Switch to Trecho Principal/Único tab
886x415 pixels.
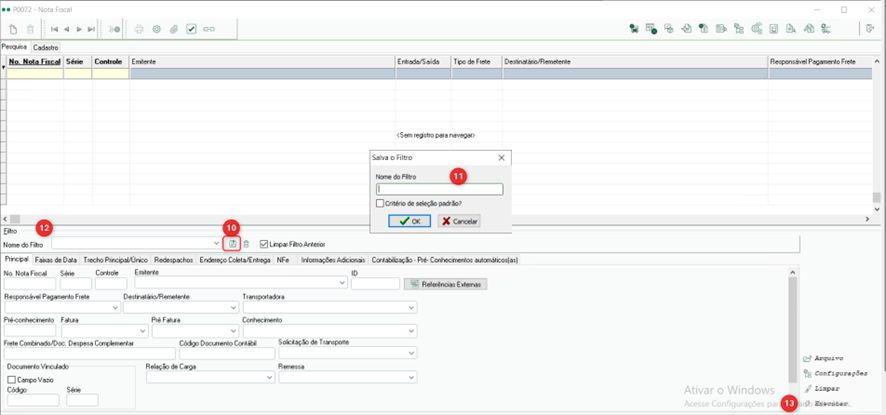pos(116,260)
